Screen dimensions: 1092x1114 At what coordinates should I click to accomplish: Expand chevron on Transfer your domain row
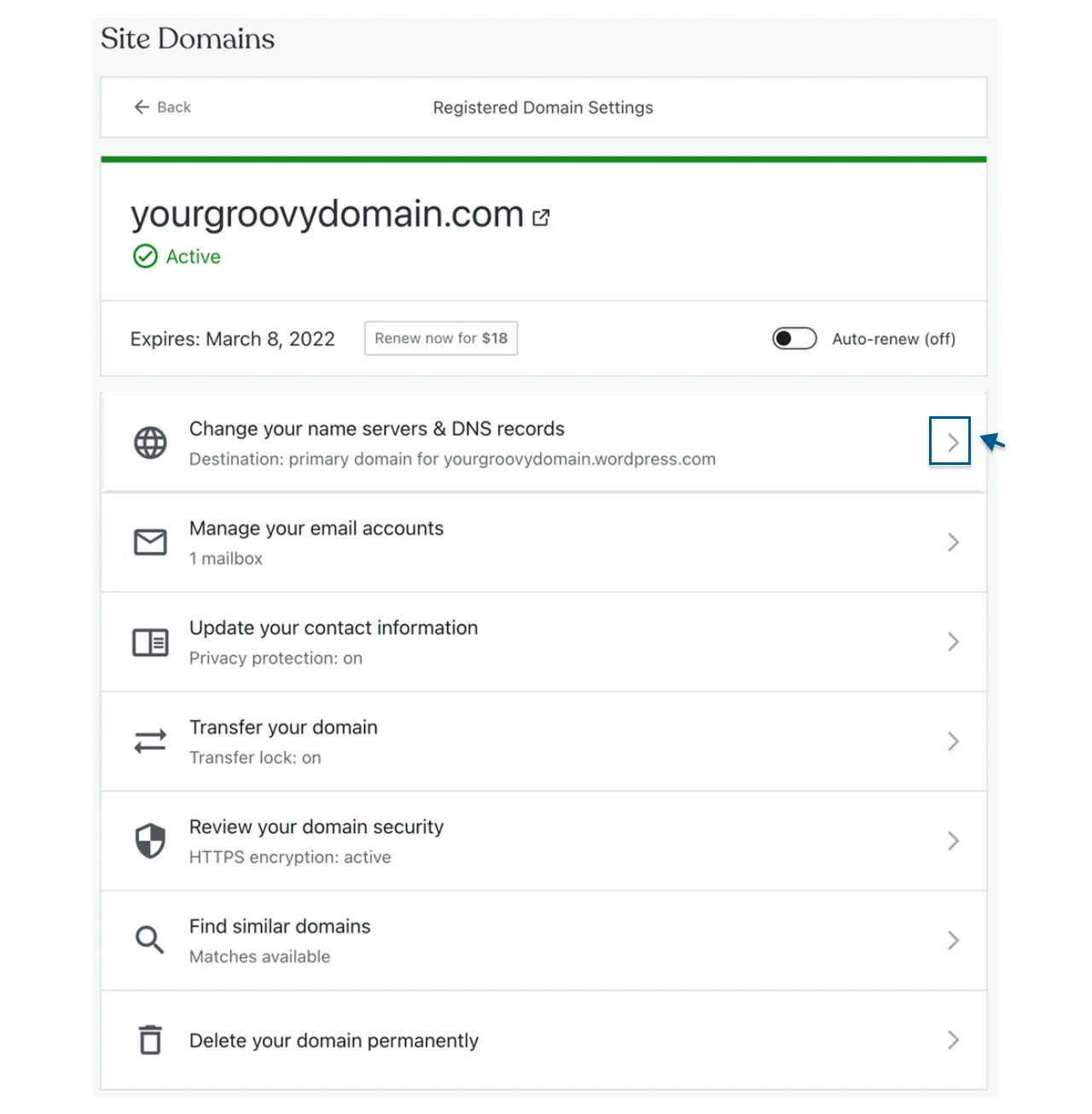click(953, 741)
